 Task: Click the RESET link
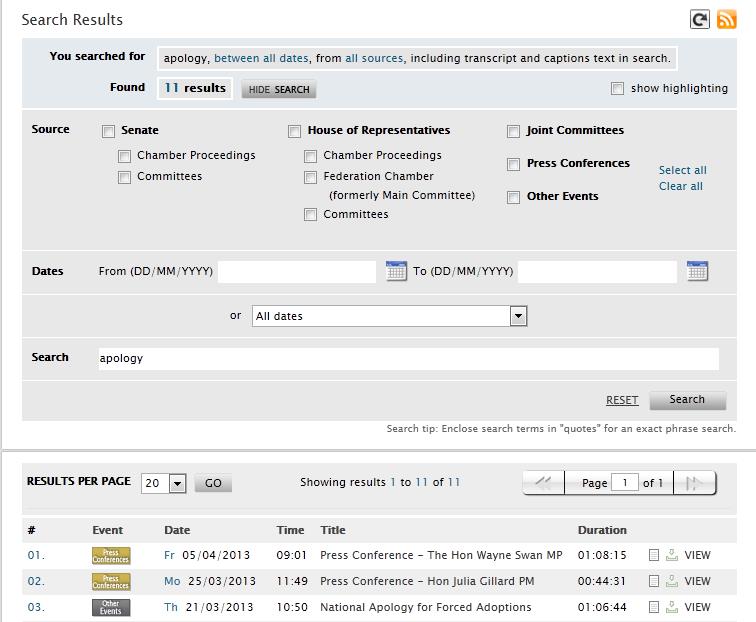(621, 400)
